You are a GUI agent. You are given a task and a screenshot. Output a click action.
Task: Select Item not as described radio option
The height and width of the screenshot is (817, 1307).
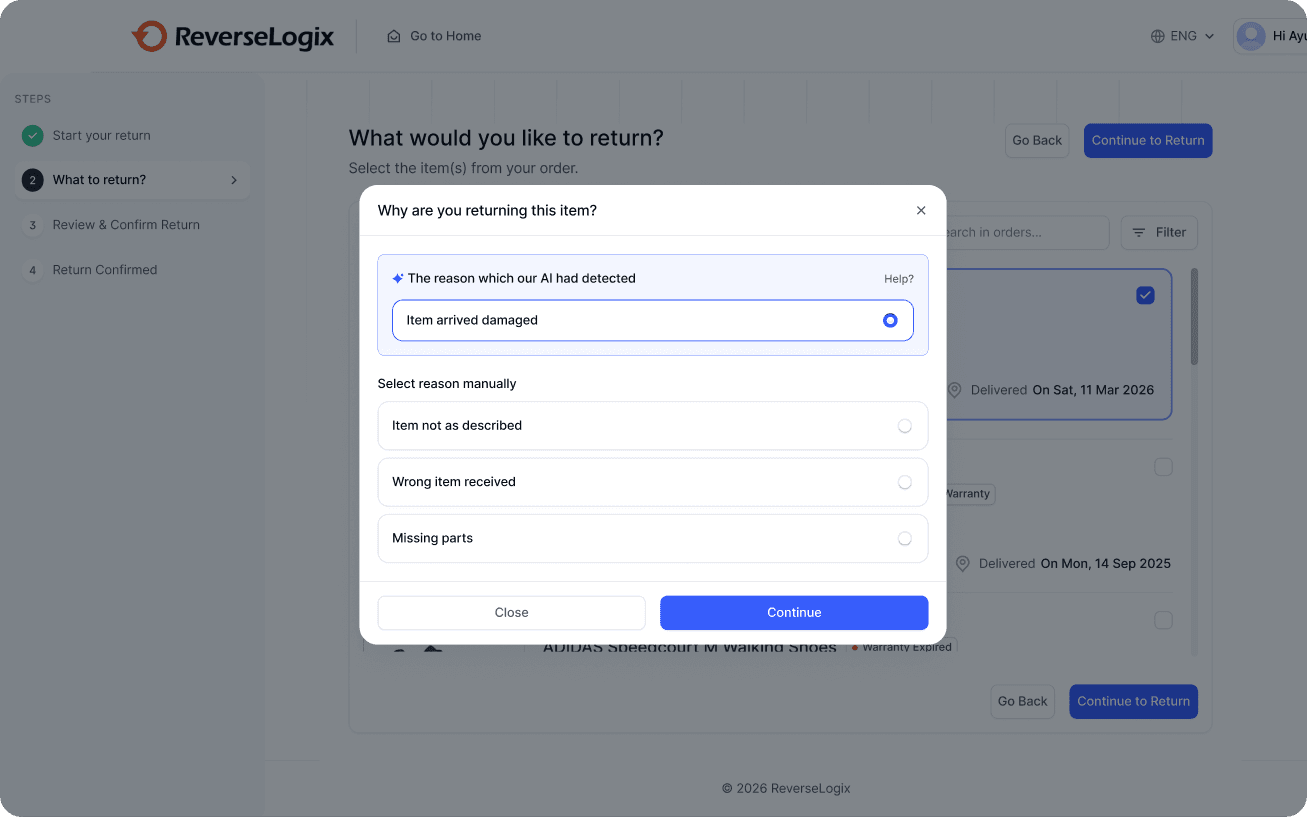pyautogui.click(x=904, y=426)
